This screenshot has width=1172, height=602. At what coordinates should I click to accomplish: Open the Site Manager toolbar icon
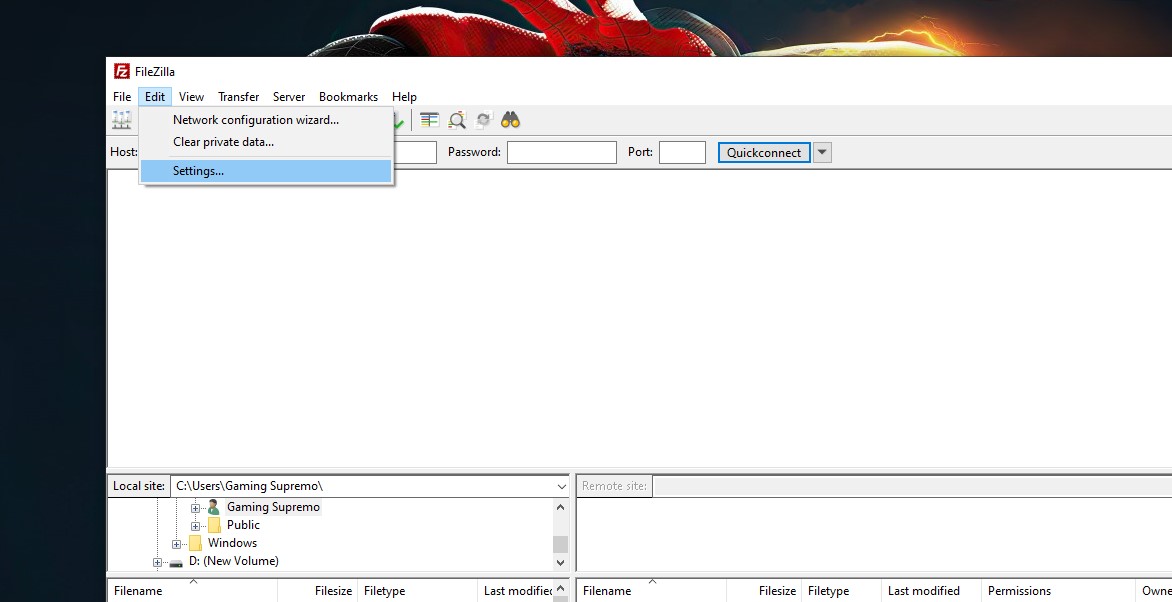click(x=122, y=121)
